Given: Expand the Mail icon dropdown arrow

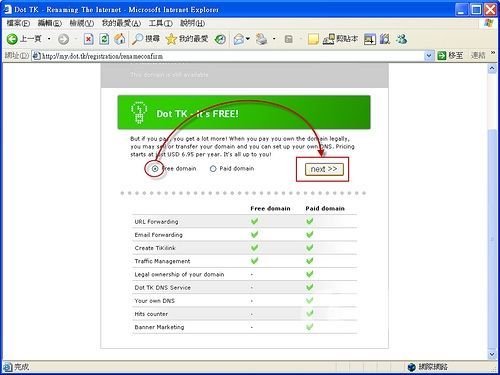Looking at the screenshot, I should pyautogui.click(x=248, y=39).
